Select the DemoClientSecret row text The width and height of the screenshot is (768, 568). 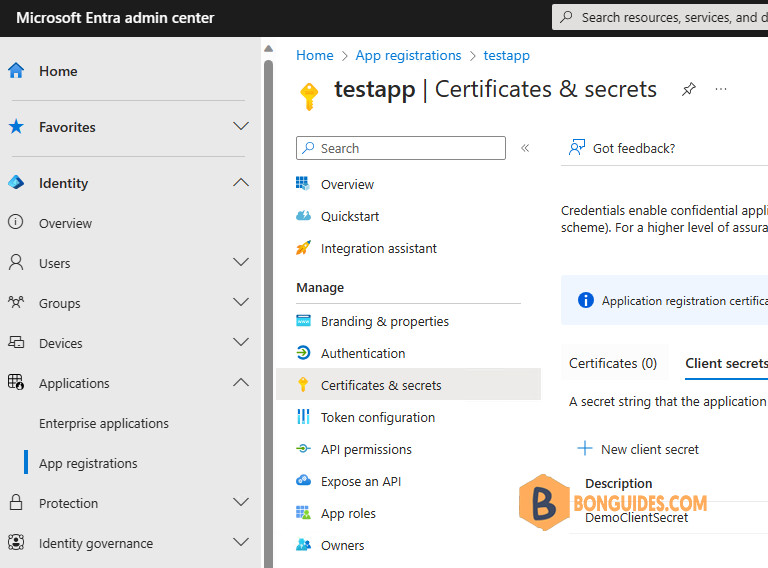point(636,518)
